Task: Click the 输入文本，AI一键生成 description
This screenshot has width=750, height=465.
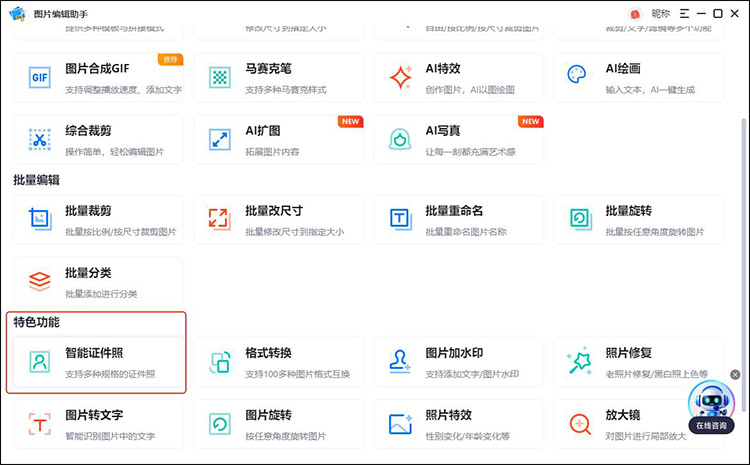Action: 650,89
